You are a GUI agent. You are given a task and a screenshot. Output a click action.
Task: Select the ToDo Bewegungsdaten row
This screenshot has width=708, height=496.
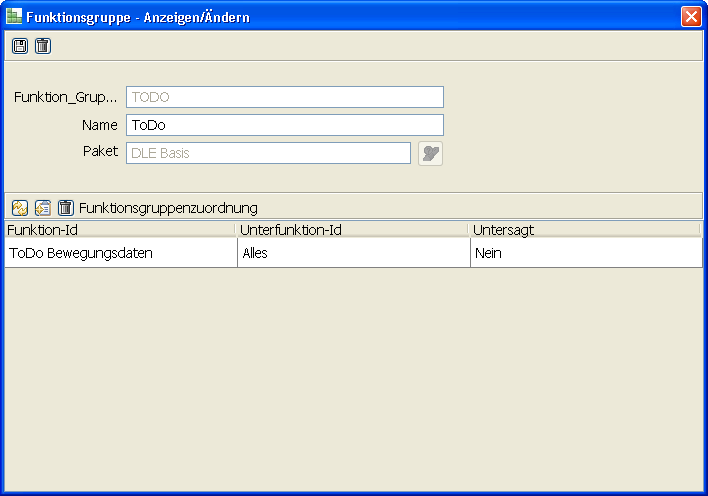click(x=118, y=253)
